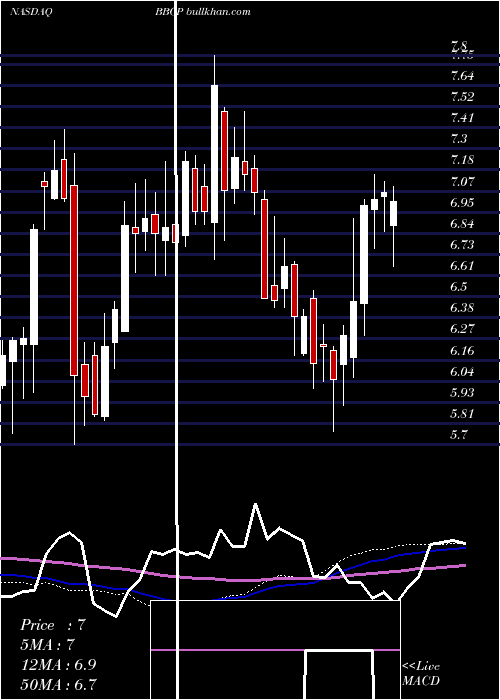The width and height of the screenshot is (500, 700).
Task: Click the 6.61 price axis label
Action: coord(462,266)
